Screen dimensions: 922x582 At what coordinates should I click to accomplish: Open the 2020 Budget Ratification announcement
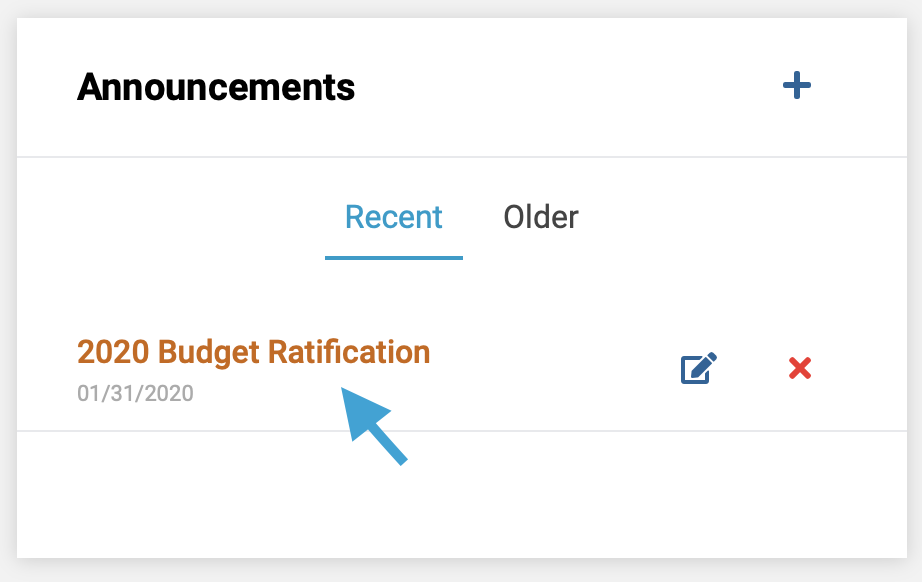pyautogui.click(x=253, y=352)
